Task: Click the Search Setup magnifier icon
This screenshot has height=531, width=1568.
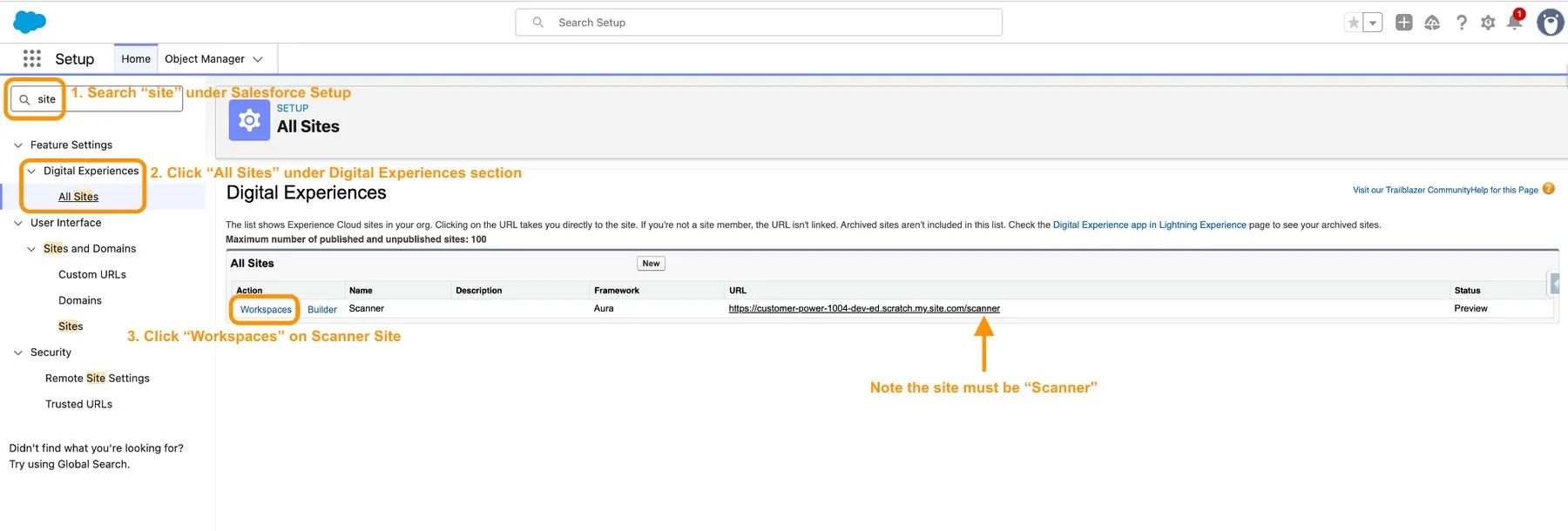Action: click(538, 23)
